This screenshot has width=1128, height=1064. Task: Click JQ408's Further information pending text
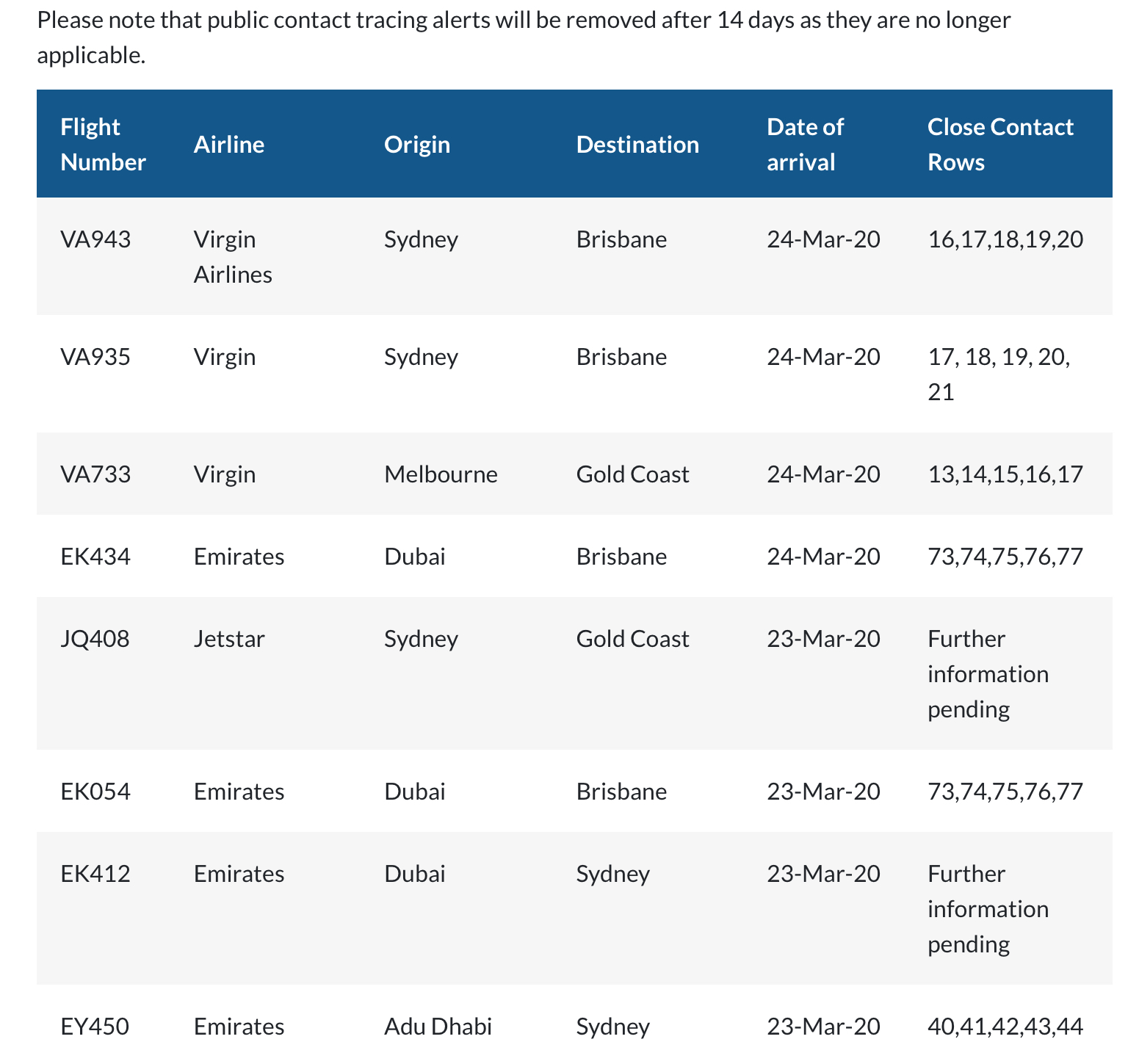[988, 674]
